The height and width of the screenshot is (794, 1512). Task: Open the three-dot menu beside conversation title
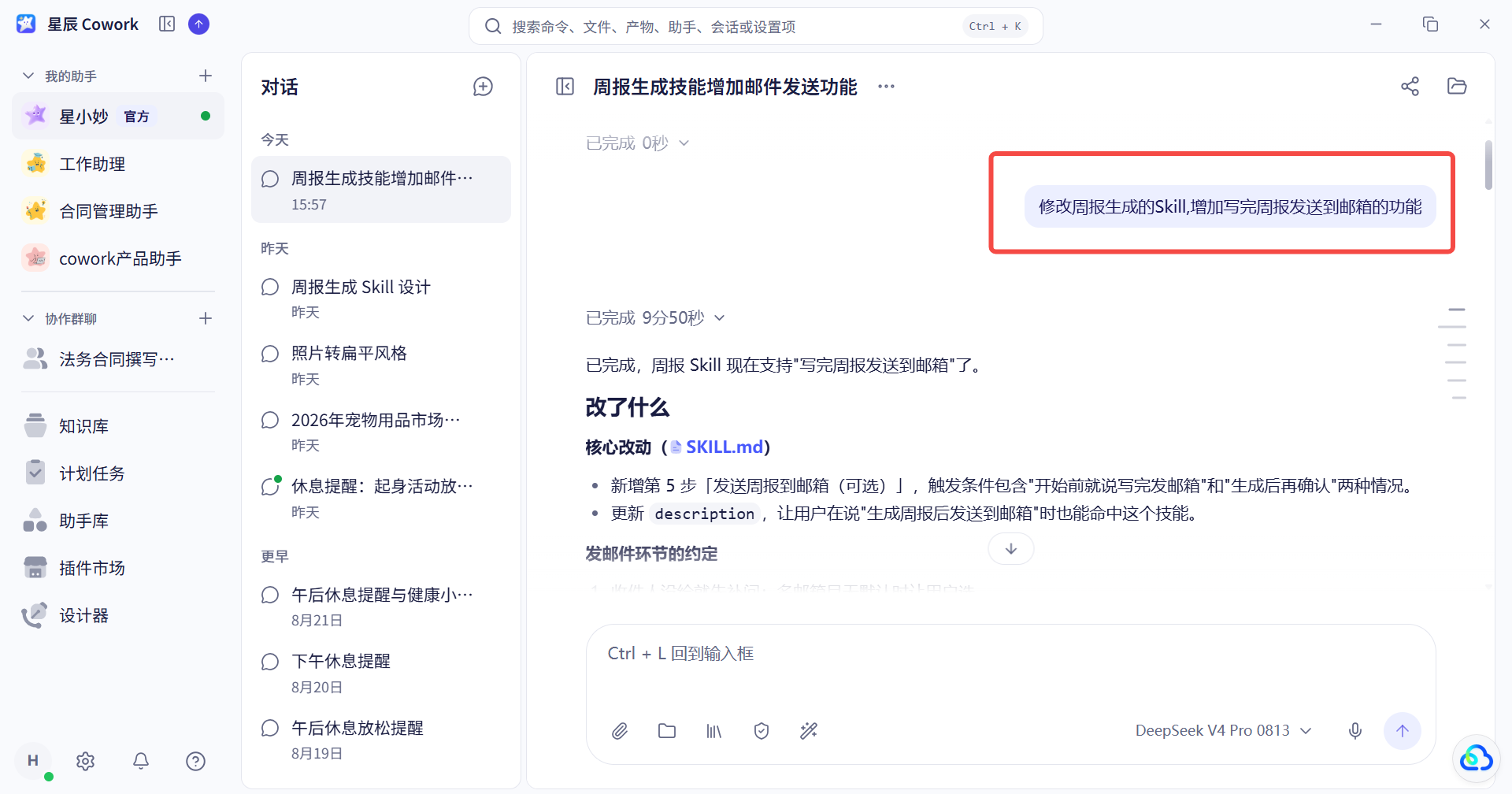pos(886,87)
